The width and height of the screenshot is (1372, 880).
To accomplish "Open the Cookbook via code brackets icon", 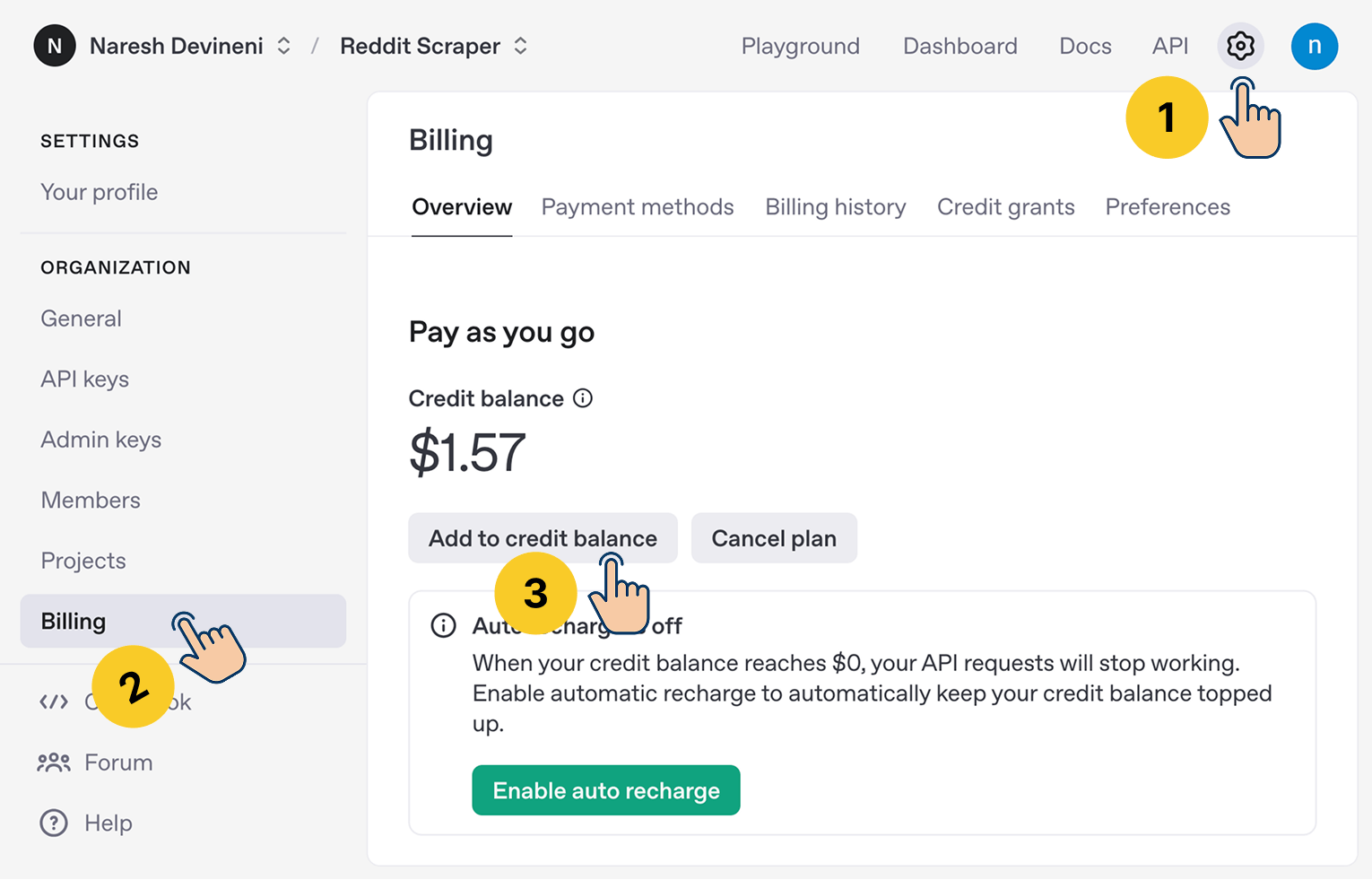I will click(54, 702).
